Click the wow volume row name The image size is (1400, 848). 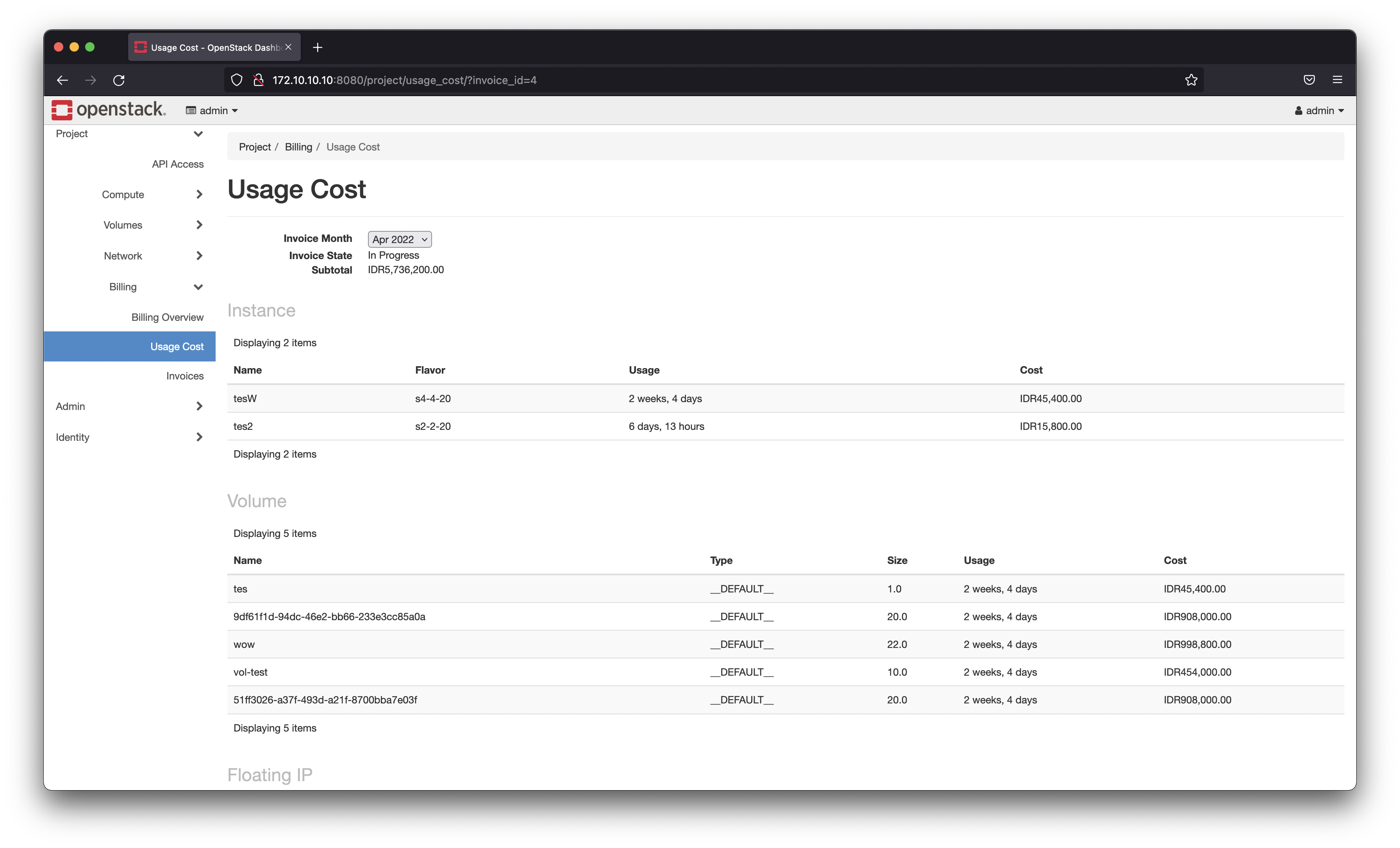coord(244,644)
